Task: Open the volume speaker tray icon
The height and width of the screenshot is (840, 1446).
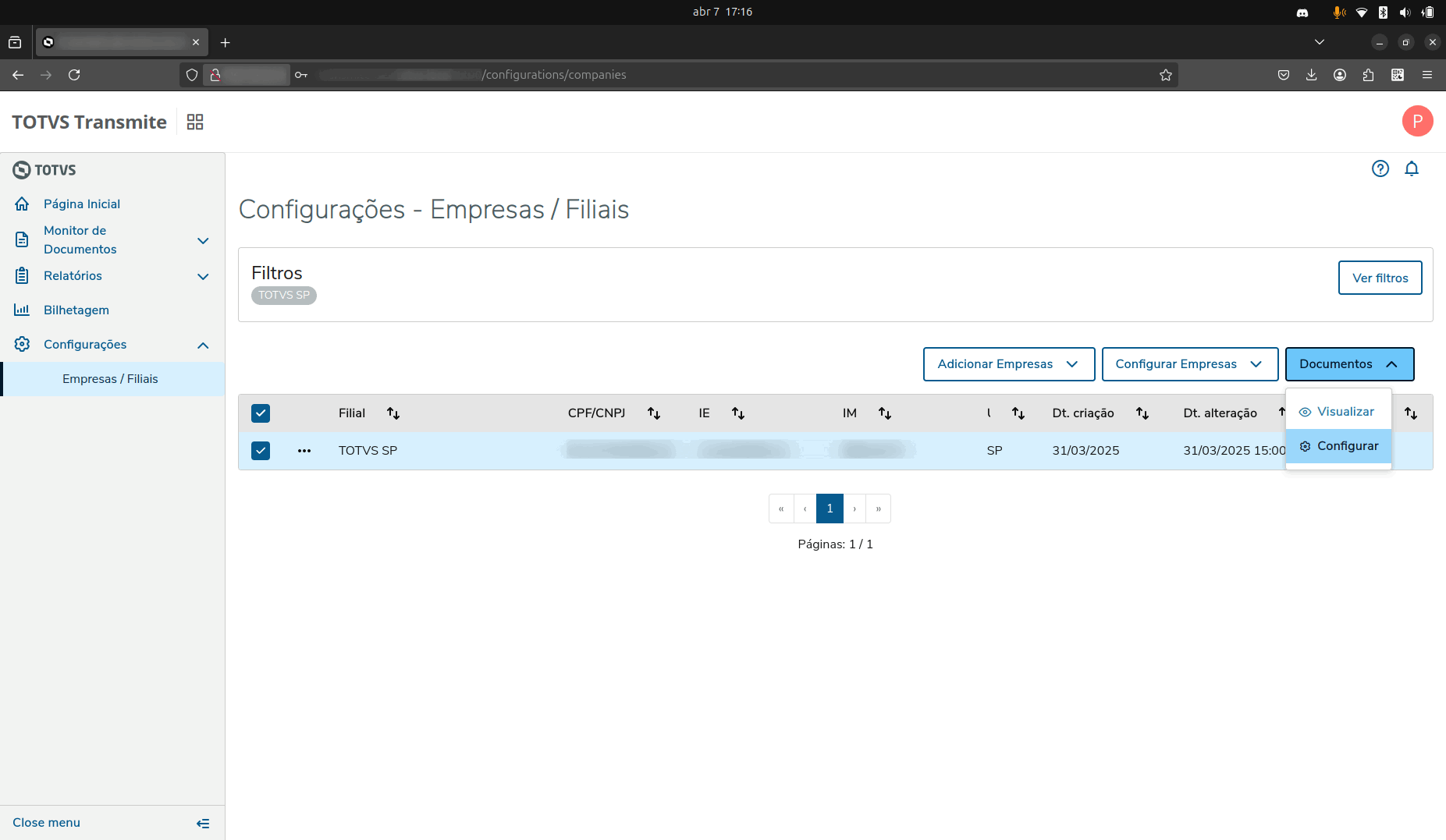Action: 1405,12
